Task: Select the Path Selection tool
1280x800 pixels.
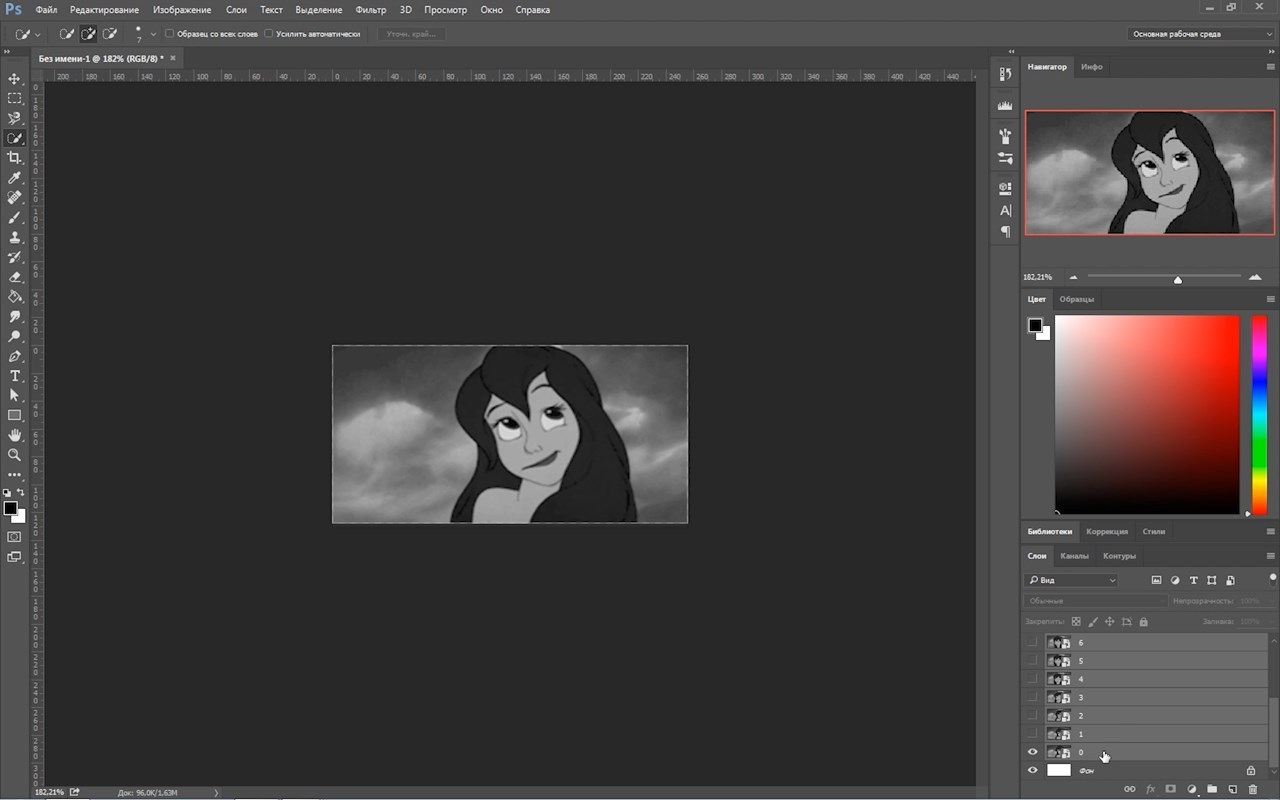Action: click(14, 395)
